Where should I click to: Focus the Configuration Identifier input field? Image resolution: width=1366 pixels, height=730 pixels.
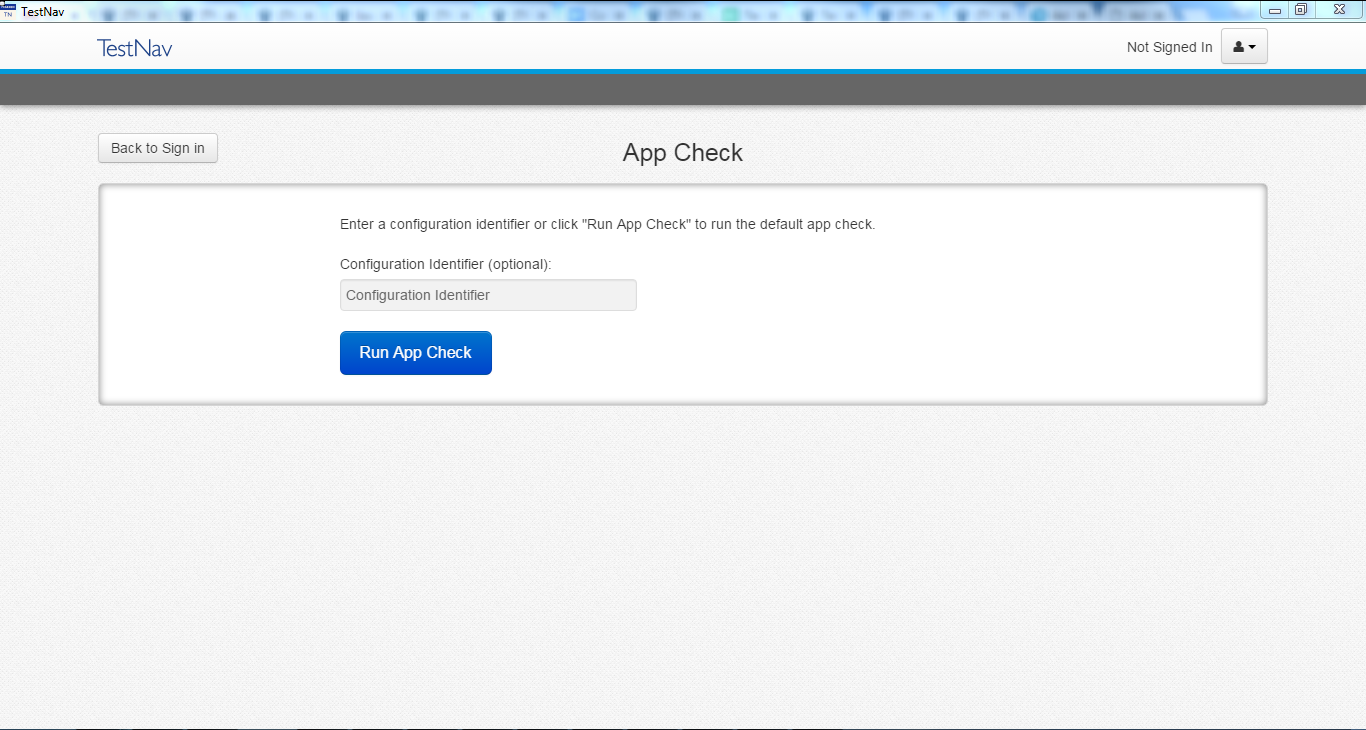[488, 295]
